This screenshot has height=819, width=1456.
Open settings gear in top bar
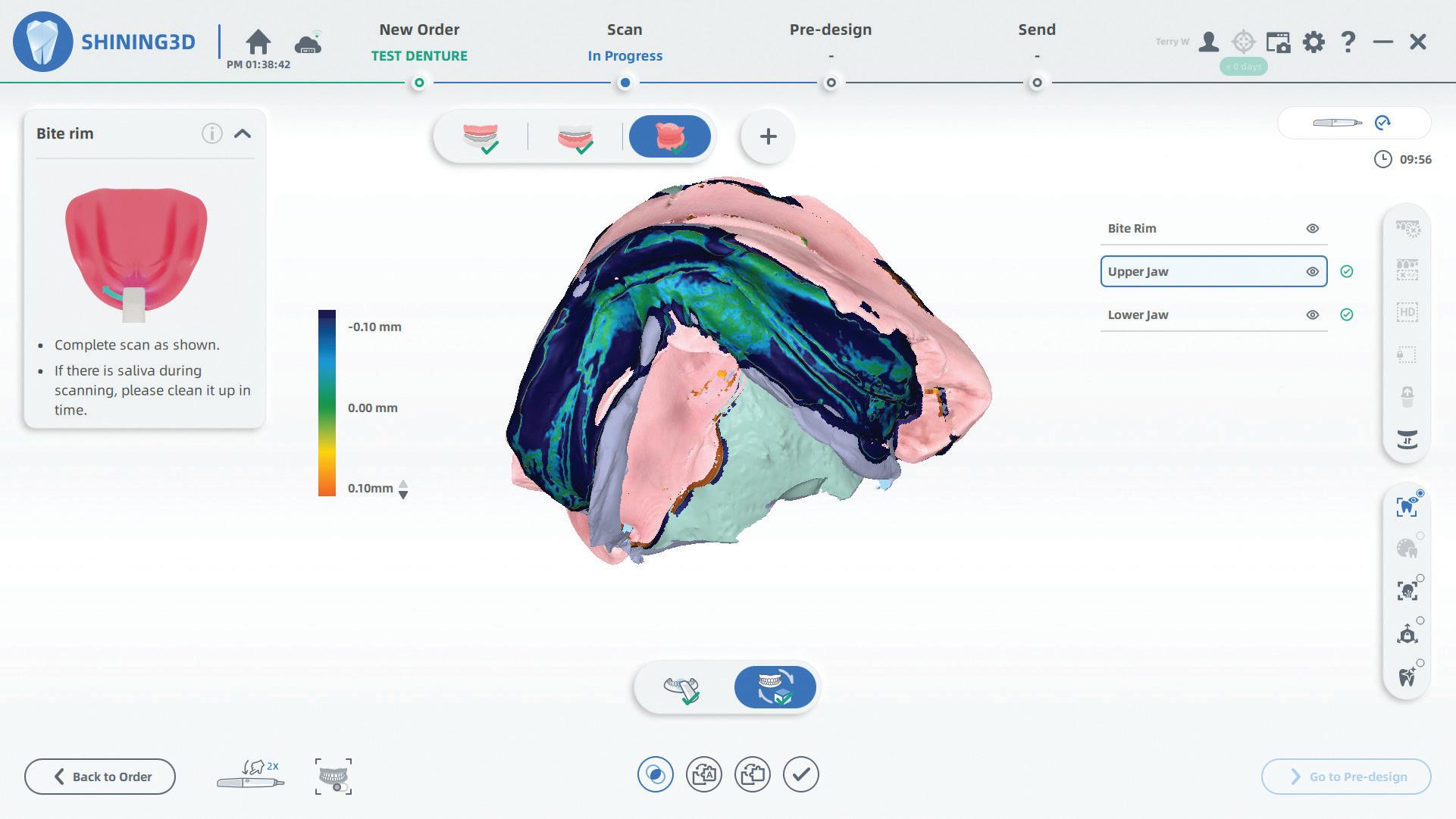point(1314,42)
